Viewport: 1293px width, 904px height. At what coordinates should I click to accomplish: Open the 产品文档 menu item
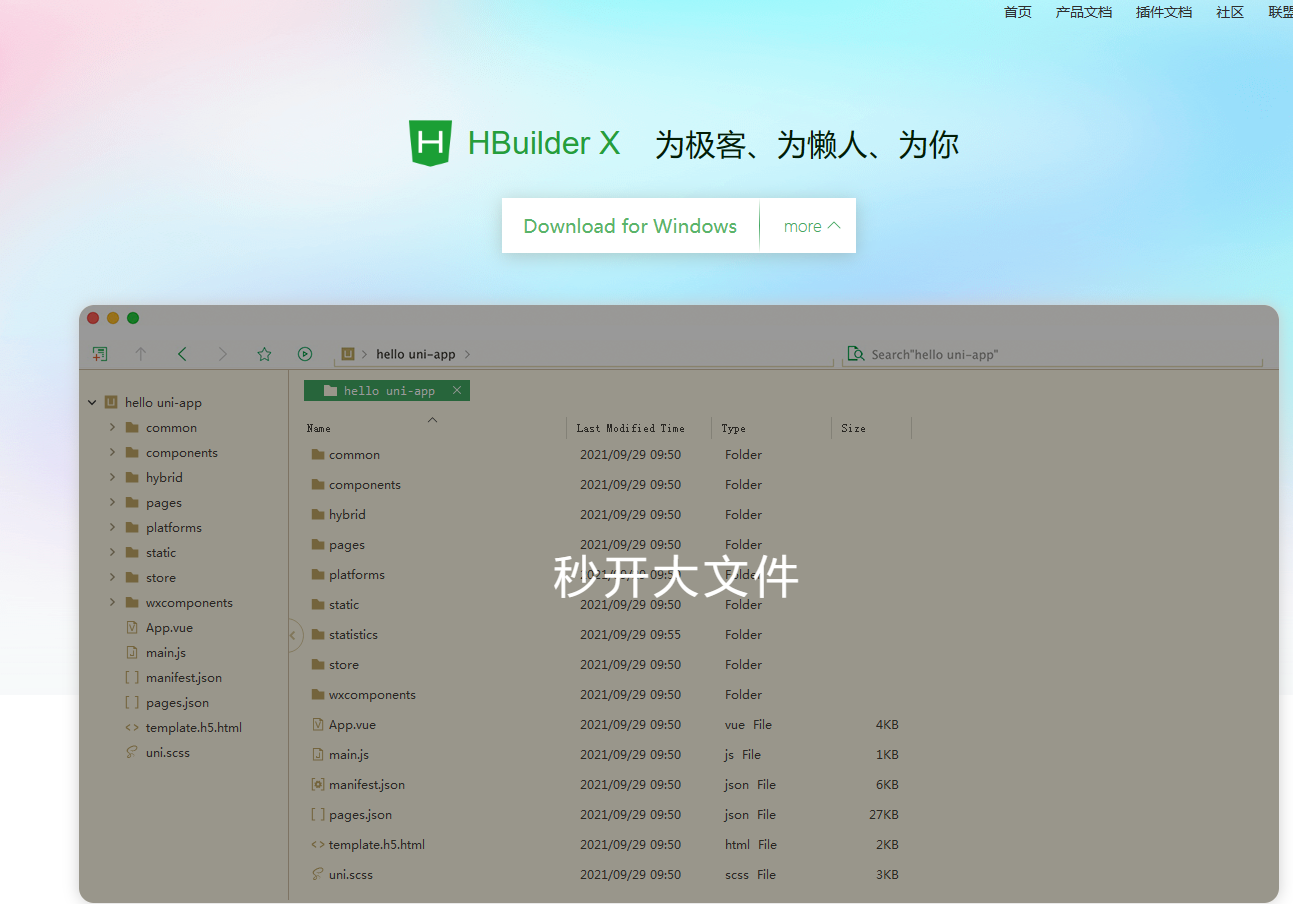click(1083, 12)
